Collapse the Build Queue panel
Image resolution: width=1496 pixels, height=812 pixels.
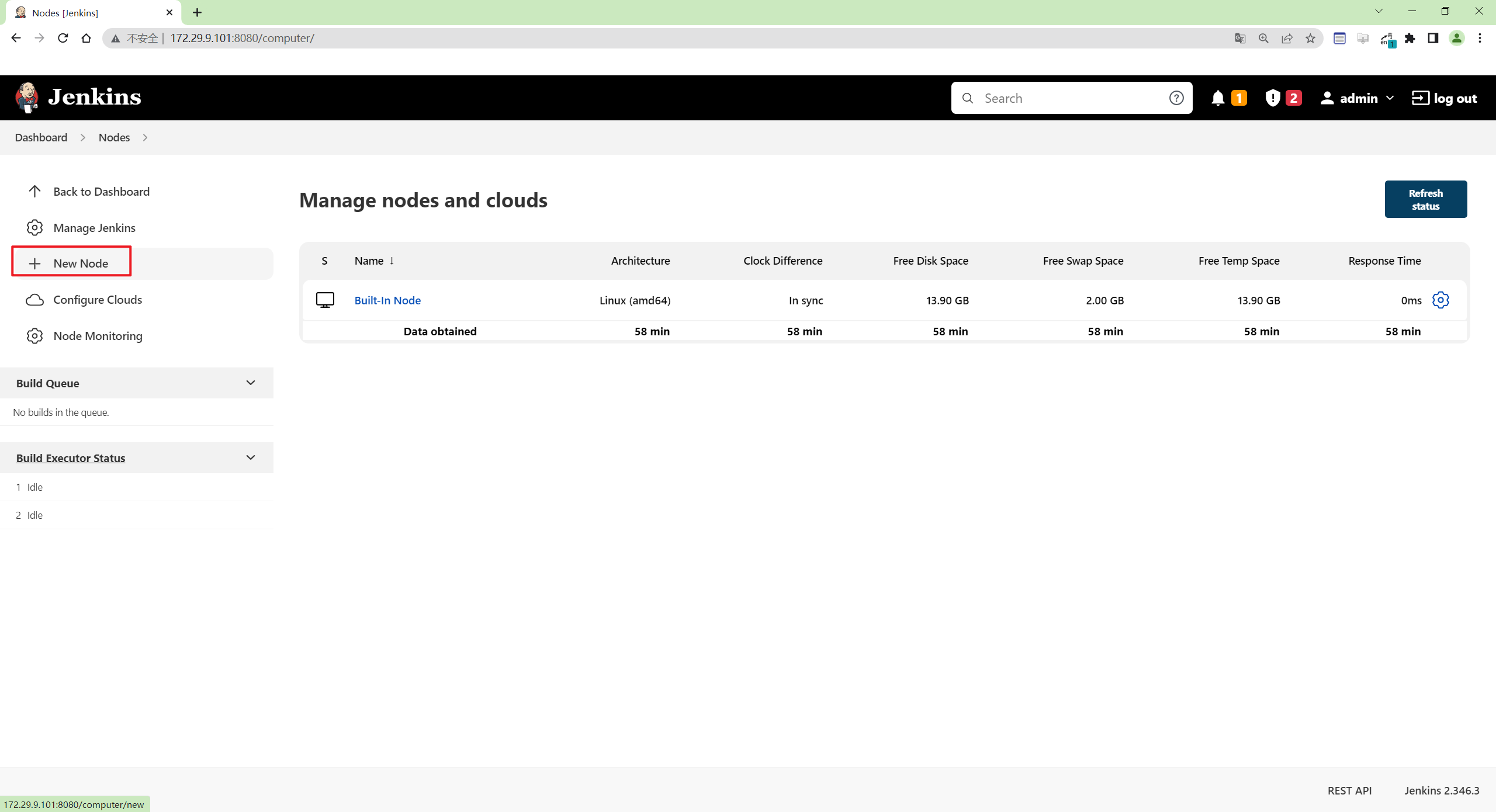click(x=251, y=383)
